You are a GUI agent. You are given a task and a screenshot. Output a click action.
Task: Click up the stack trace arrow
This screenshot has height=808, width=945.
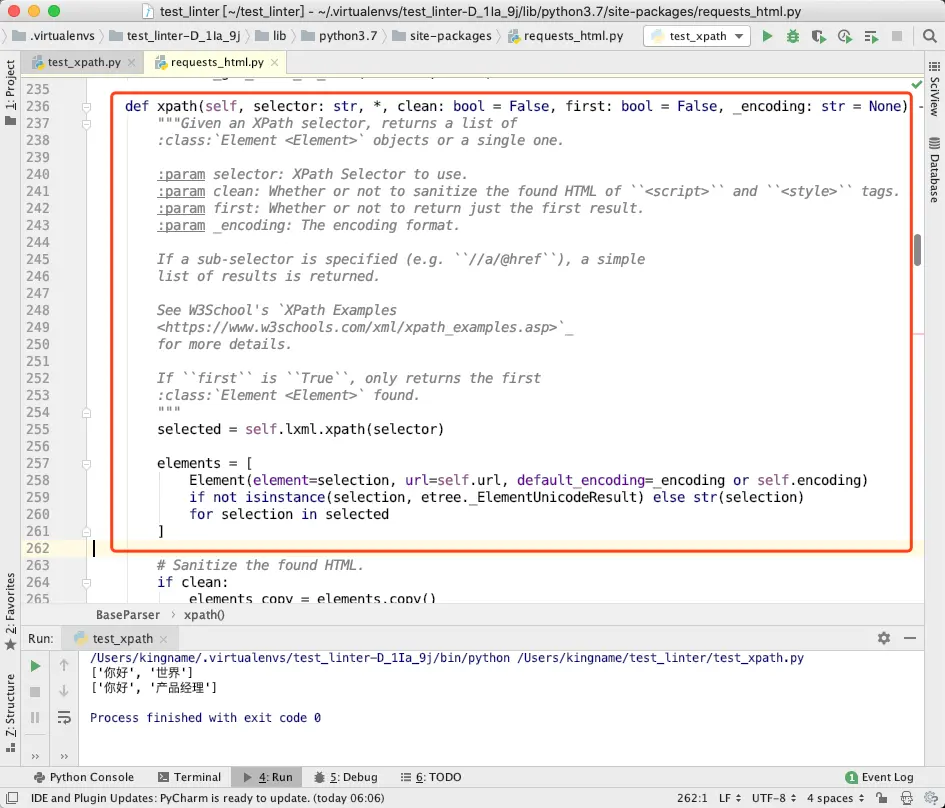(64, 665)
